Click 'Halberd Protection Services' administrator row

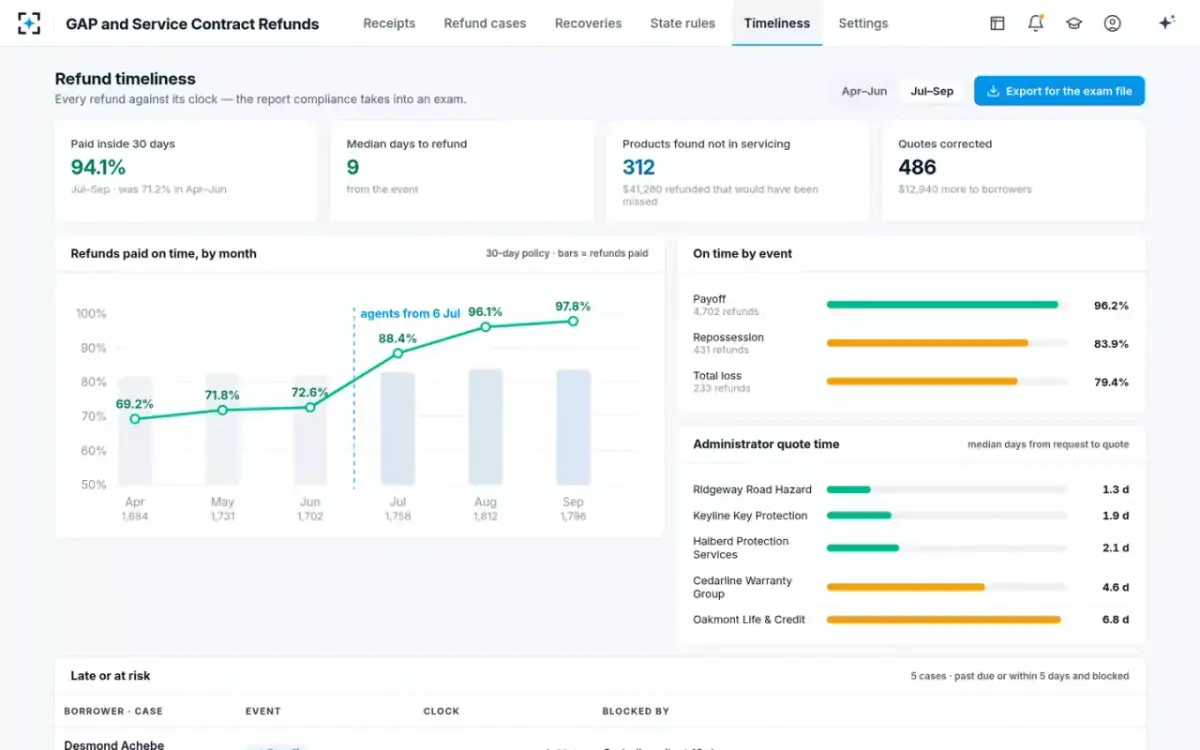[911, 548]
